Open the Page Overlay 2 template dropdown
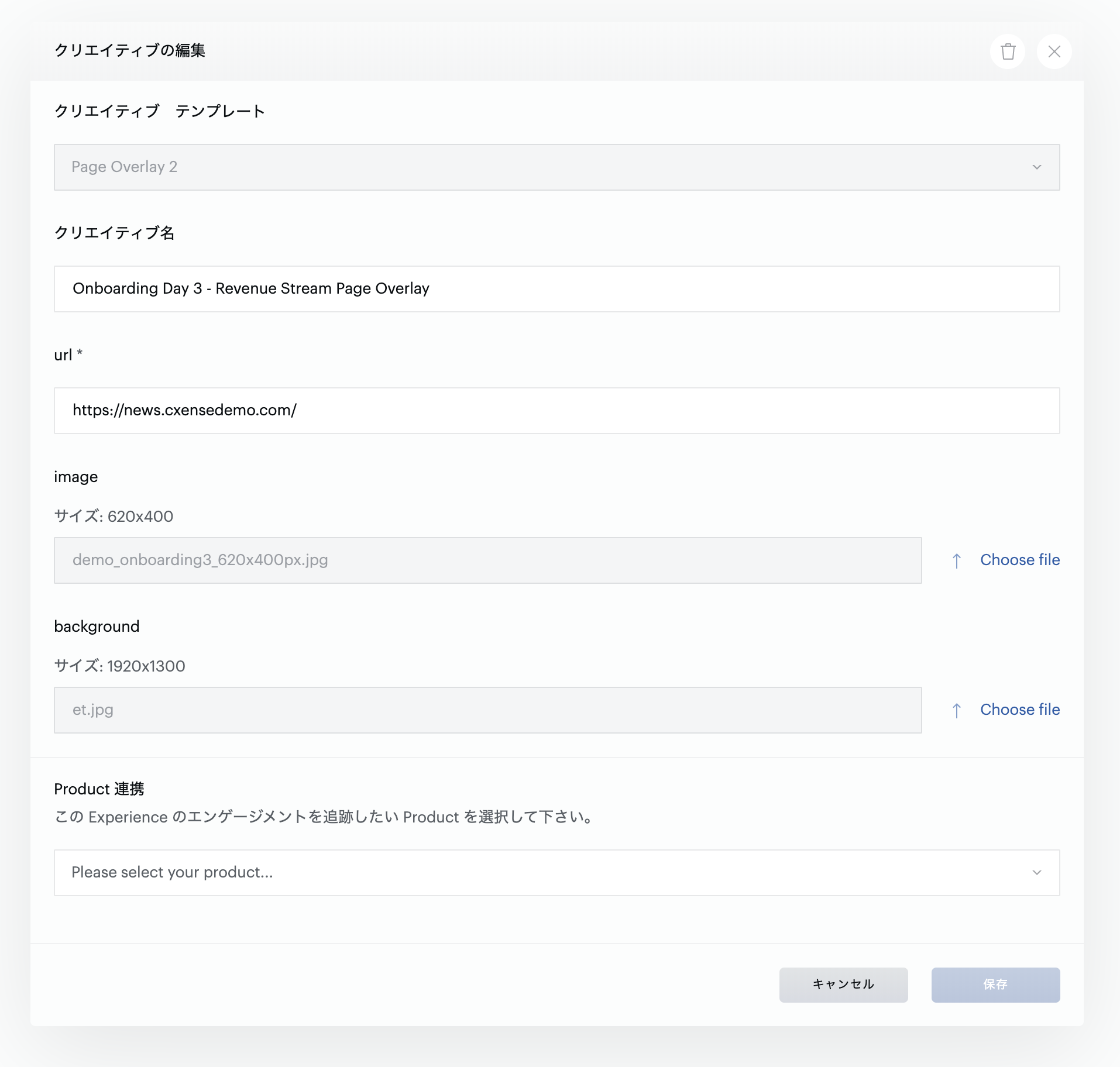The image size is (1120, 1067). [x=557, y=167]
